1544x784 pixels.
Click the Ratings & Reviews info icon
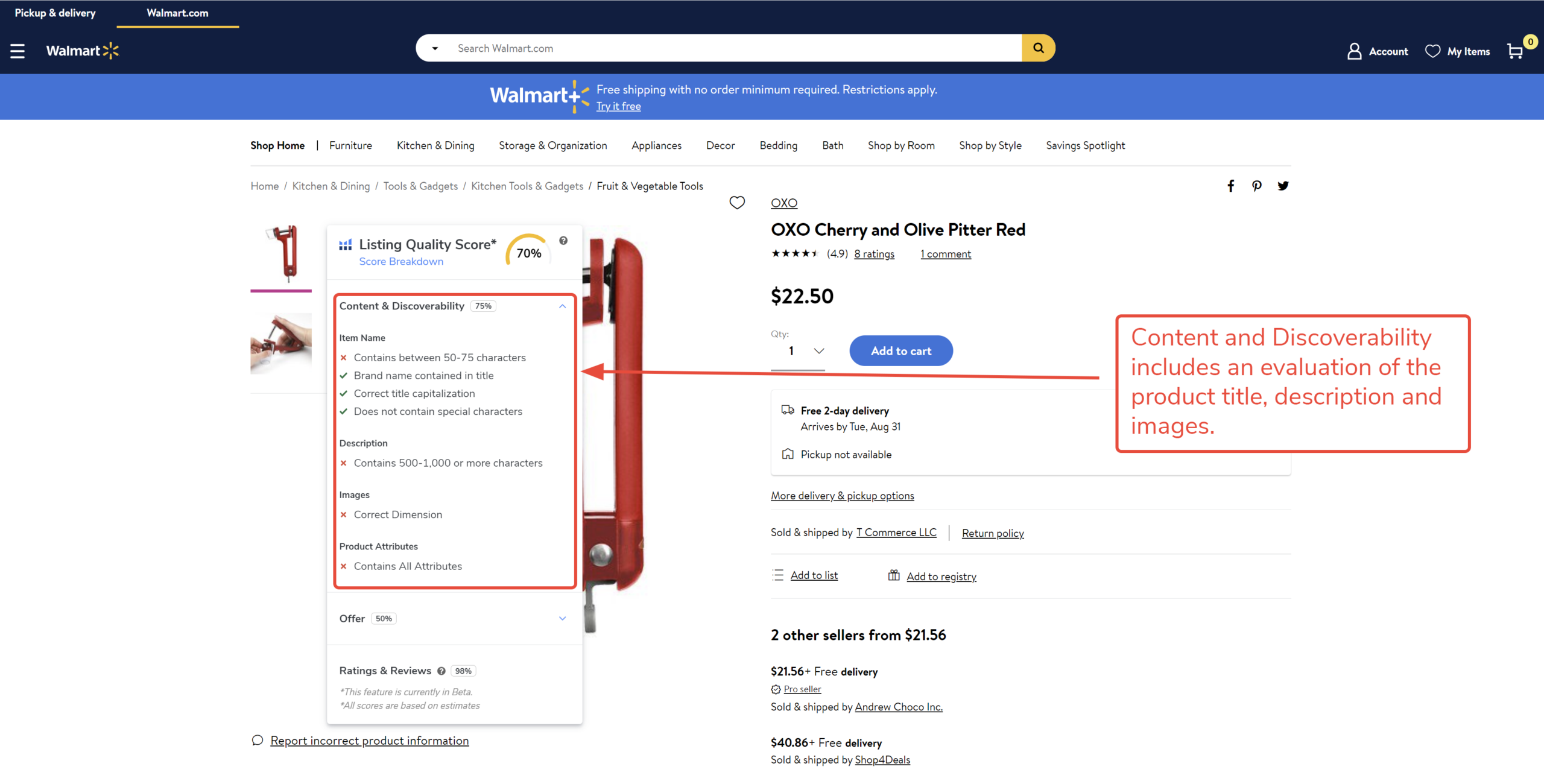point(441,671)
